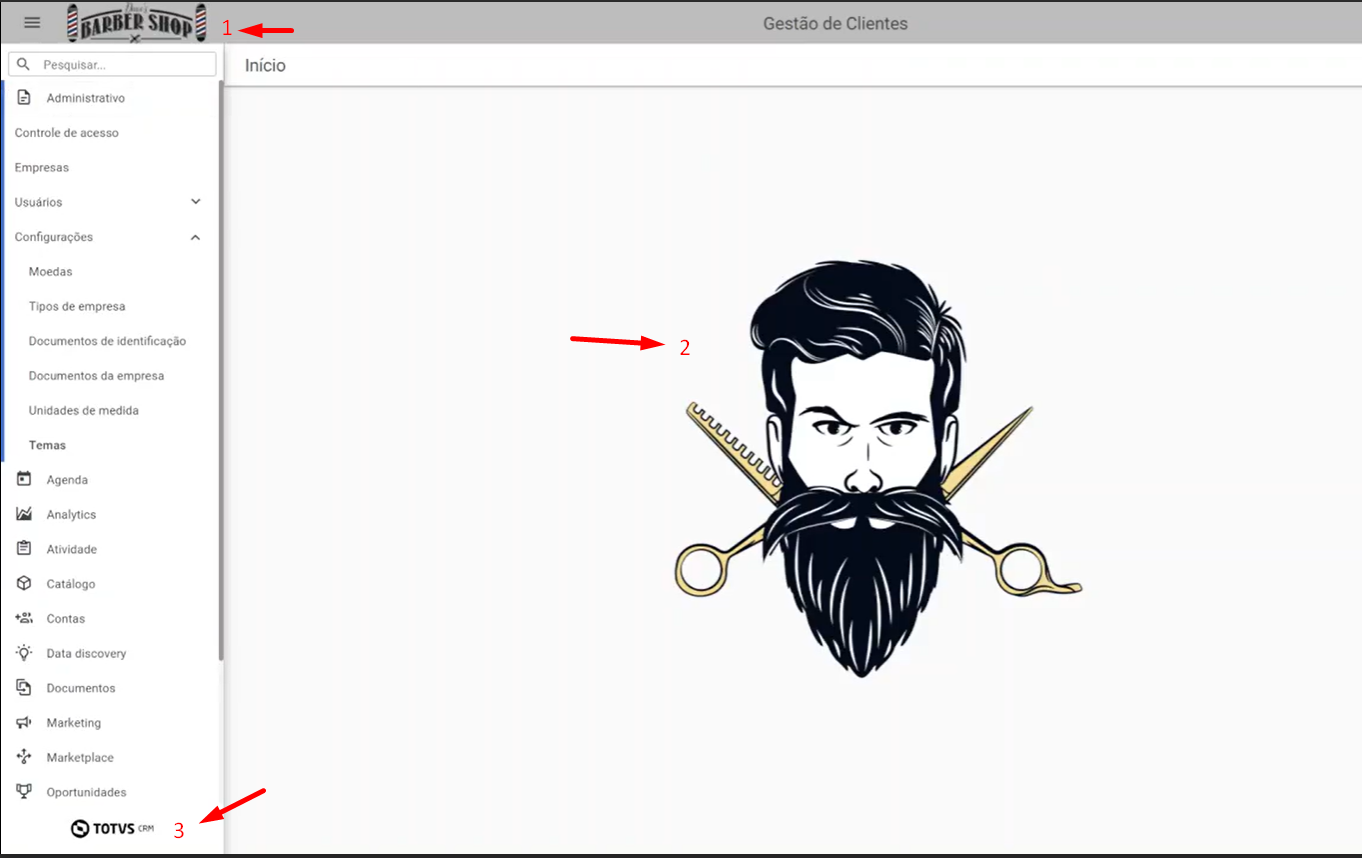
Task: Go to the Contas module
Action: tap(65, 619)
